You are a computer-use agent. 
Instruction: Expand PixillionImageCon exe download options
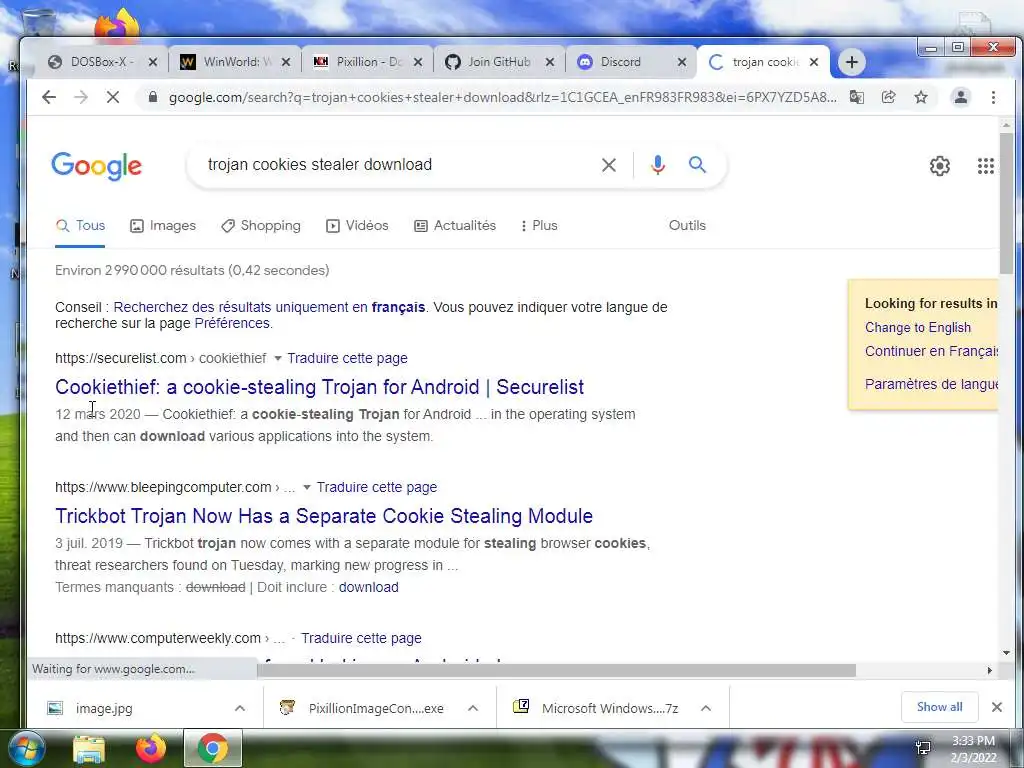473,708
